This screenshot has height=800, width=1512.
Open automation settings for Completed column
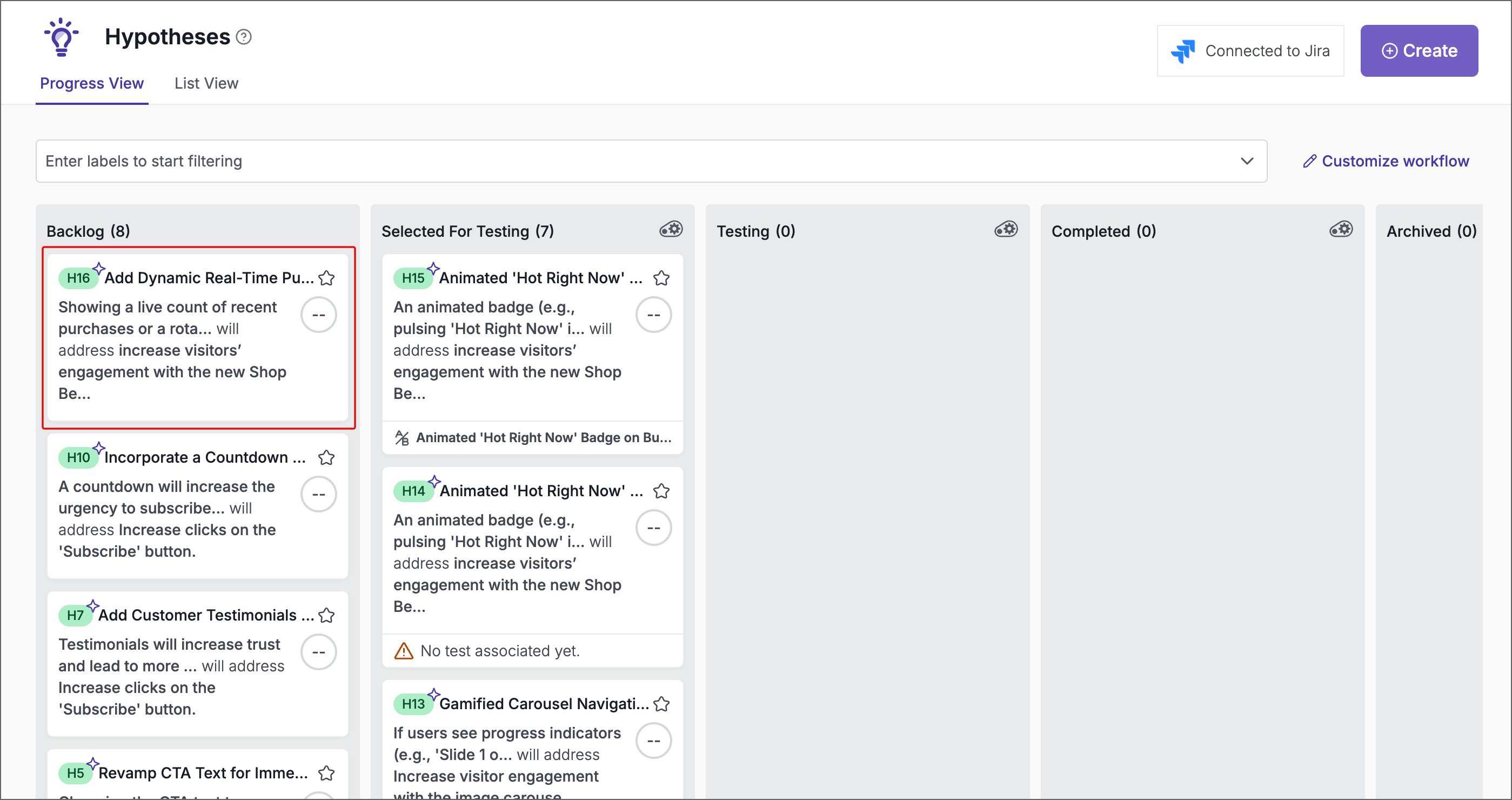1341,230
